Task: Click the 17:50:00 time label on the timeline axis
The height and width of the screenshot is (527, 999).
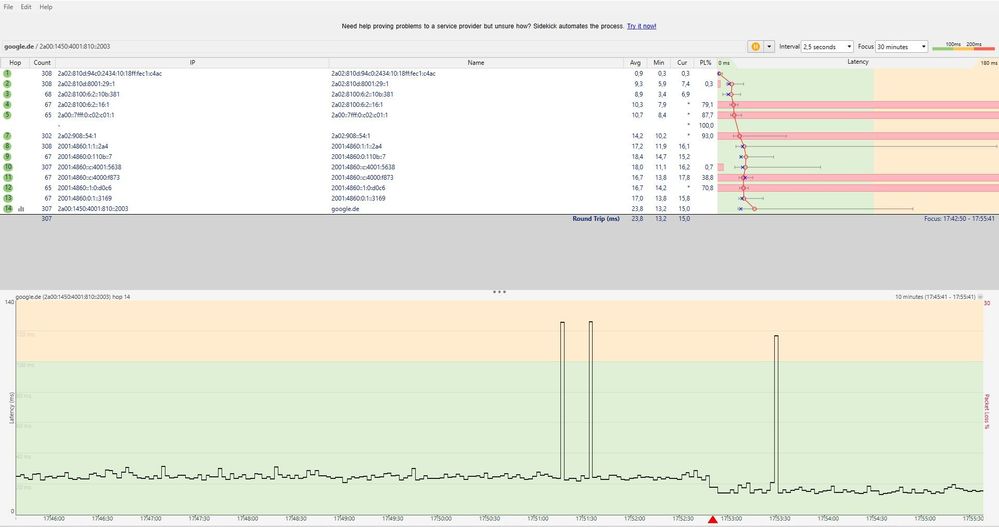Action: 441,519
